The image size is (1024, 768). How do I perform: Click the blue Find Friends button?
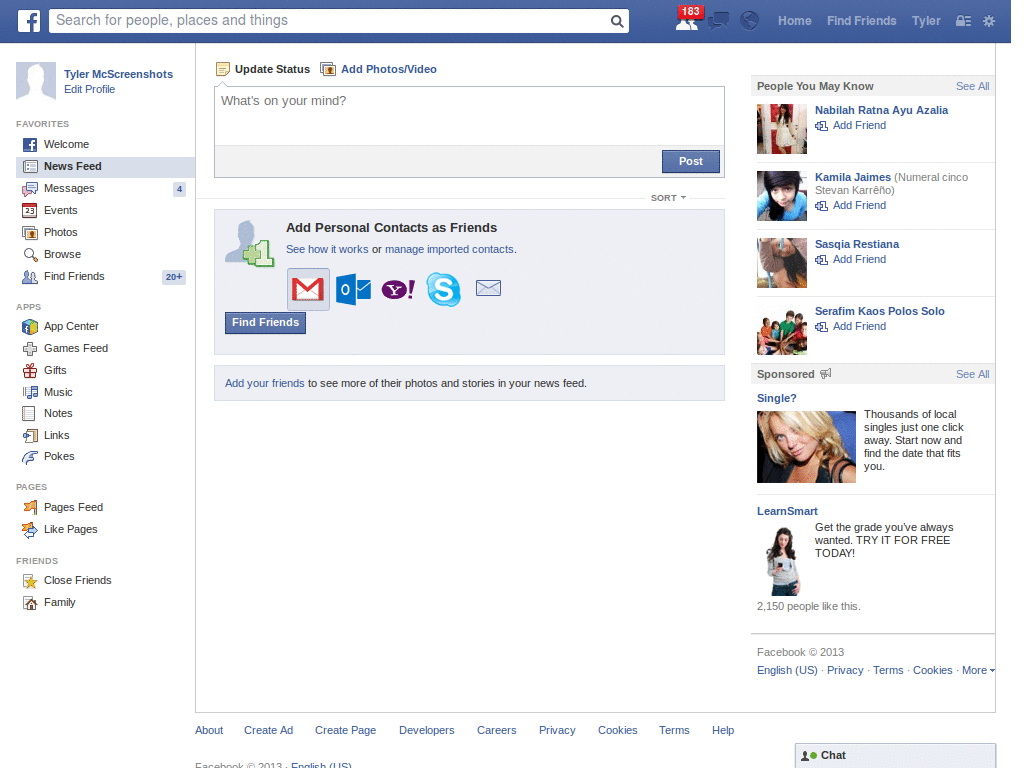point(265,323)
